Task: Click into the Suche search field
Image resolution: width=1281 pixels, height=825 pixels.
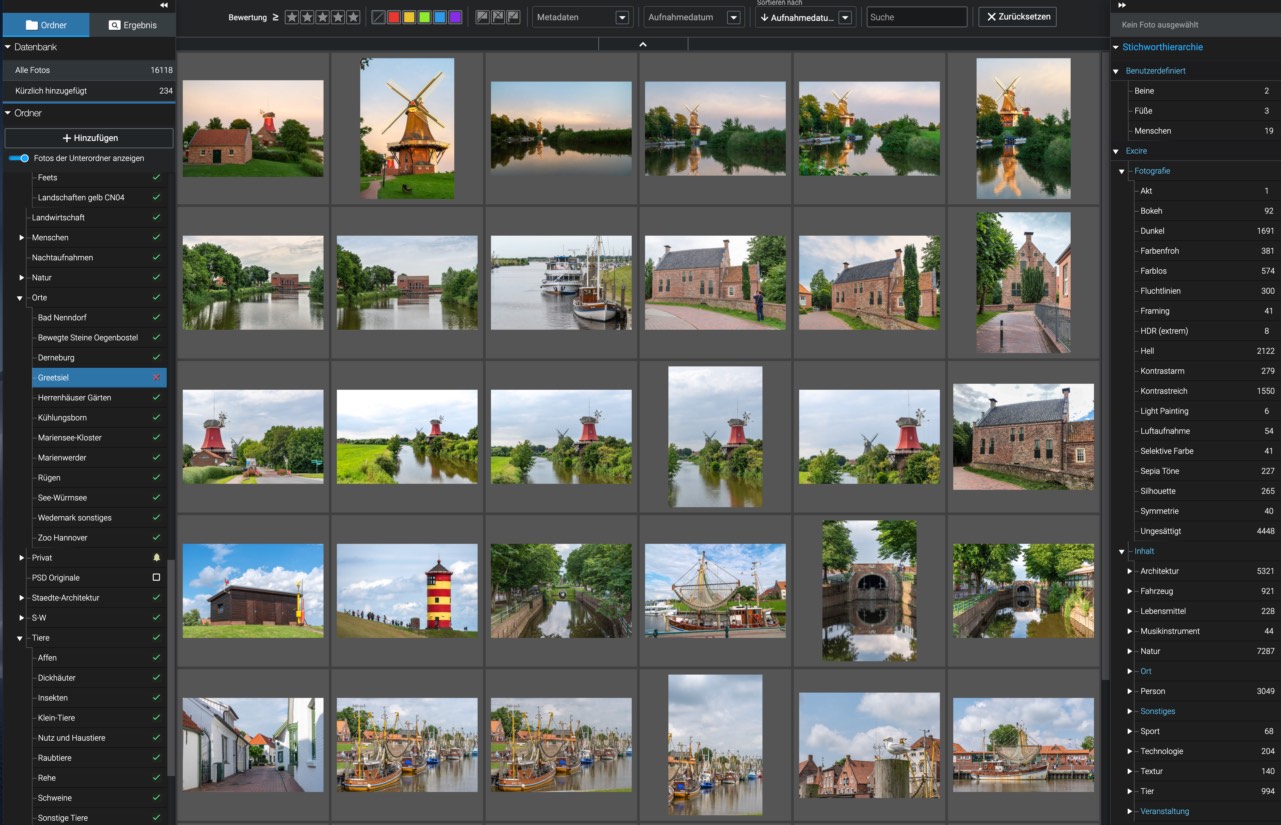Action: 917,17
